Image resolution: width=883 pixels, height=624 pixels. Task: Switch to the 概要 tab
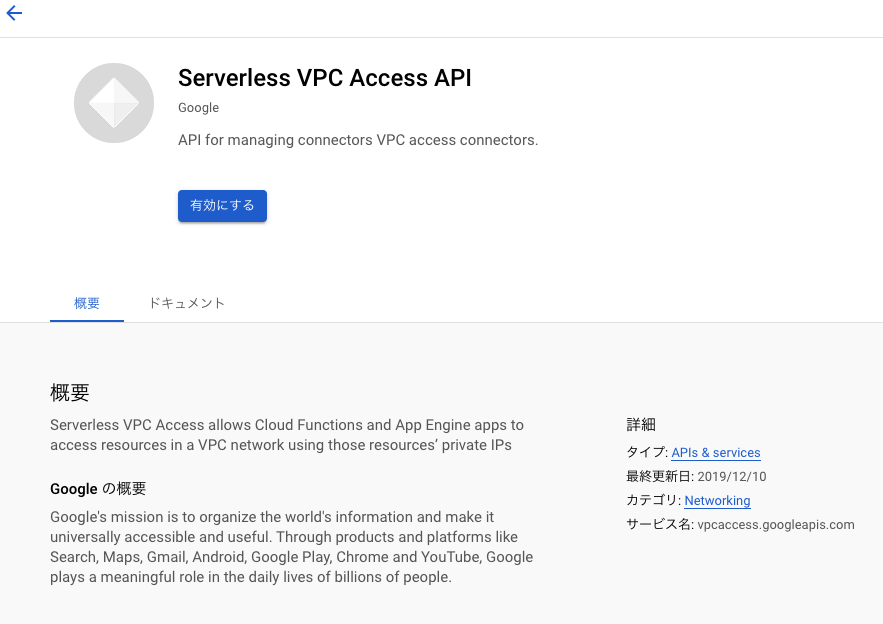(87, 304)
